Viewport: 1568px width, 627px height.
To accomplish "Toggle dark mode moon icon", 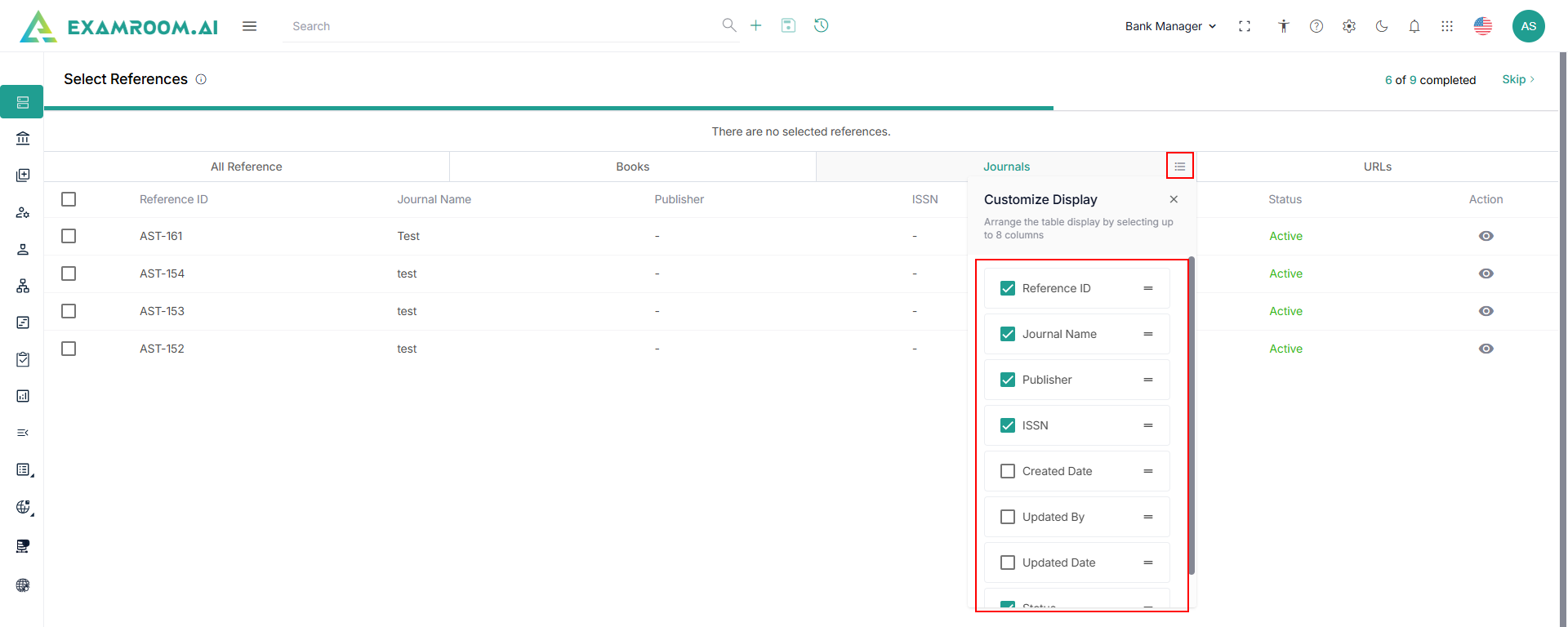I will pos(1381,26).
